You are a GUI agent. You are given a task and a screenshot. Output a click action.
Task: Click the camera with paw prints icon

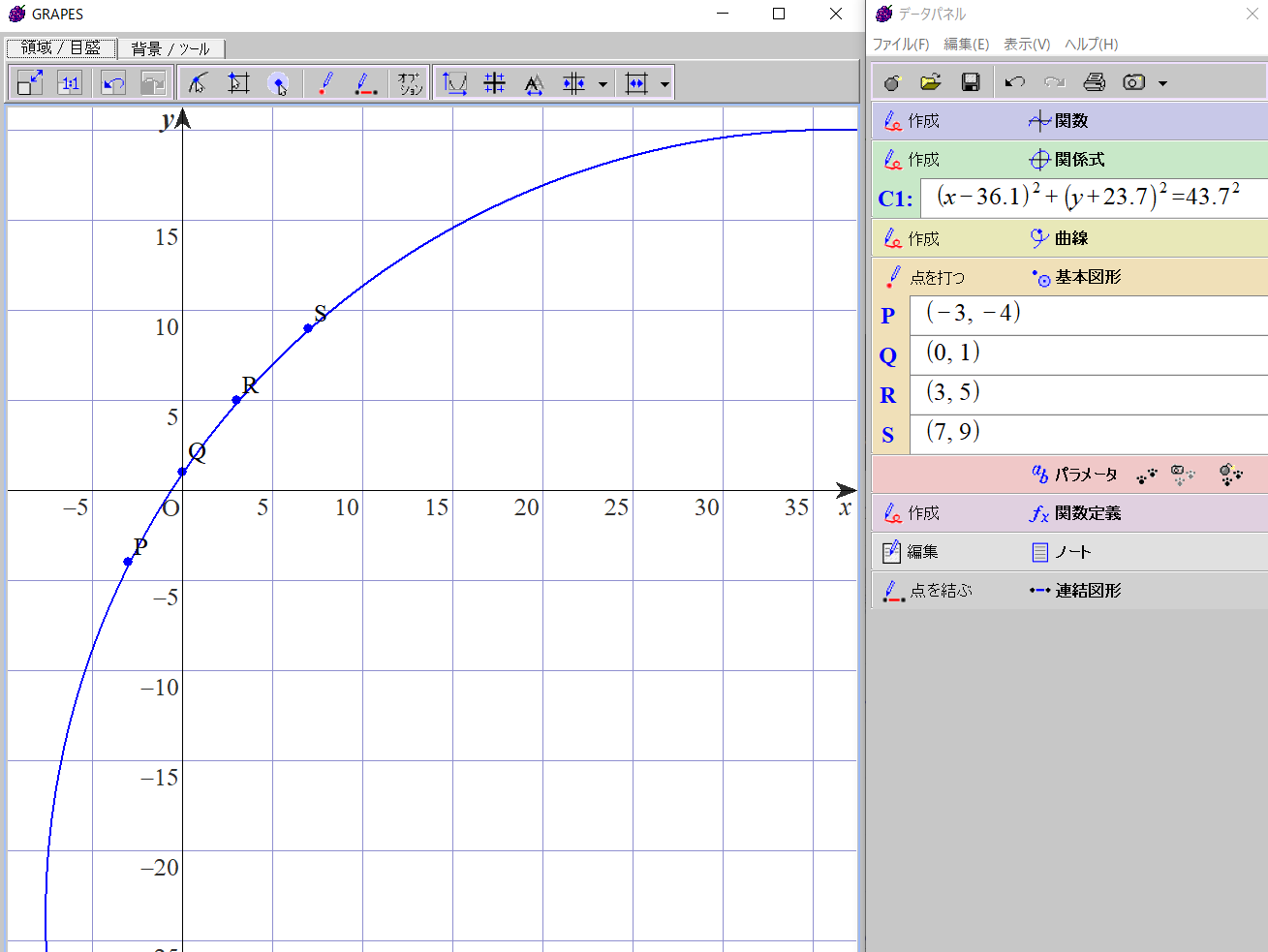(1183, 475)
